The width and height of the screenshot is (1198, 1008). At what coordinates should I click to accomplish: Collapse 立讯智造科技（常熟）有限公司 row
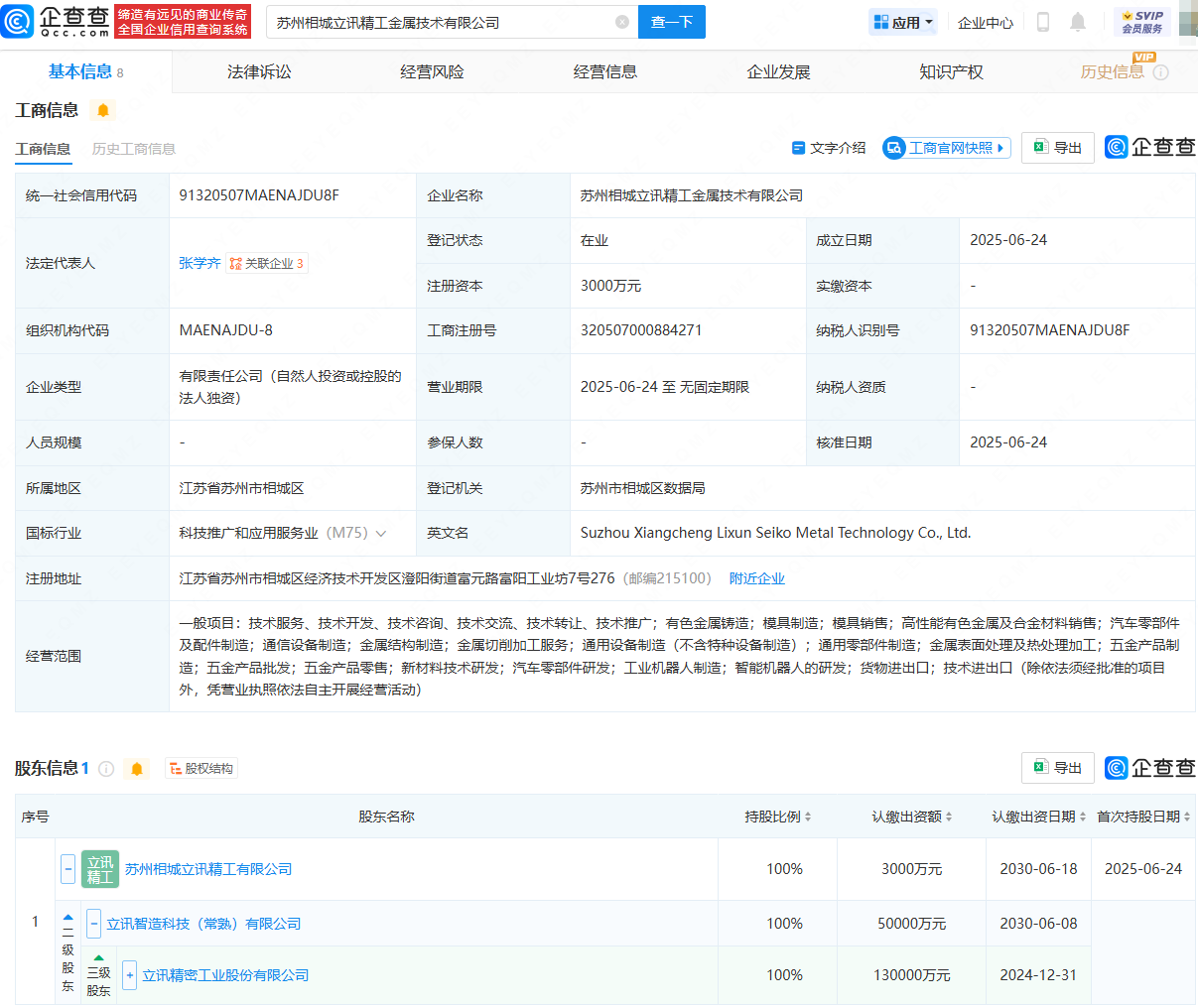(x=93, y=924)
